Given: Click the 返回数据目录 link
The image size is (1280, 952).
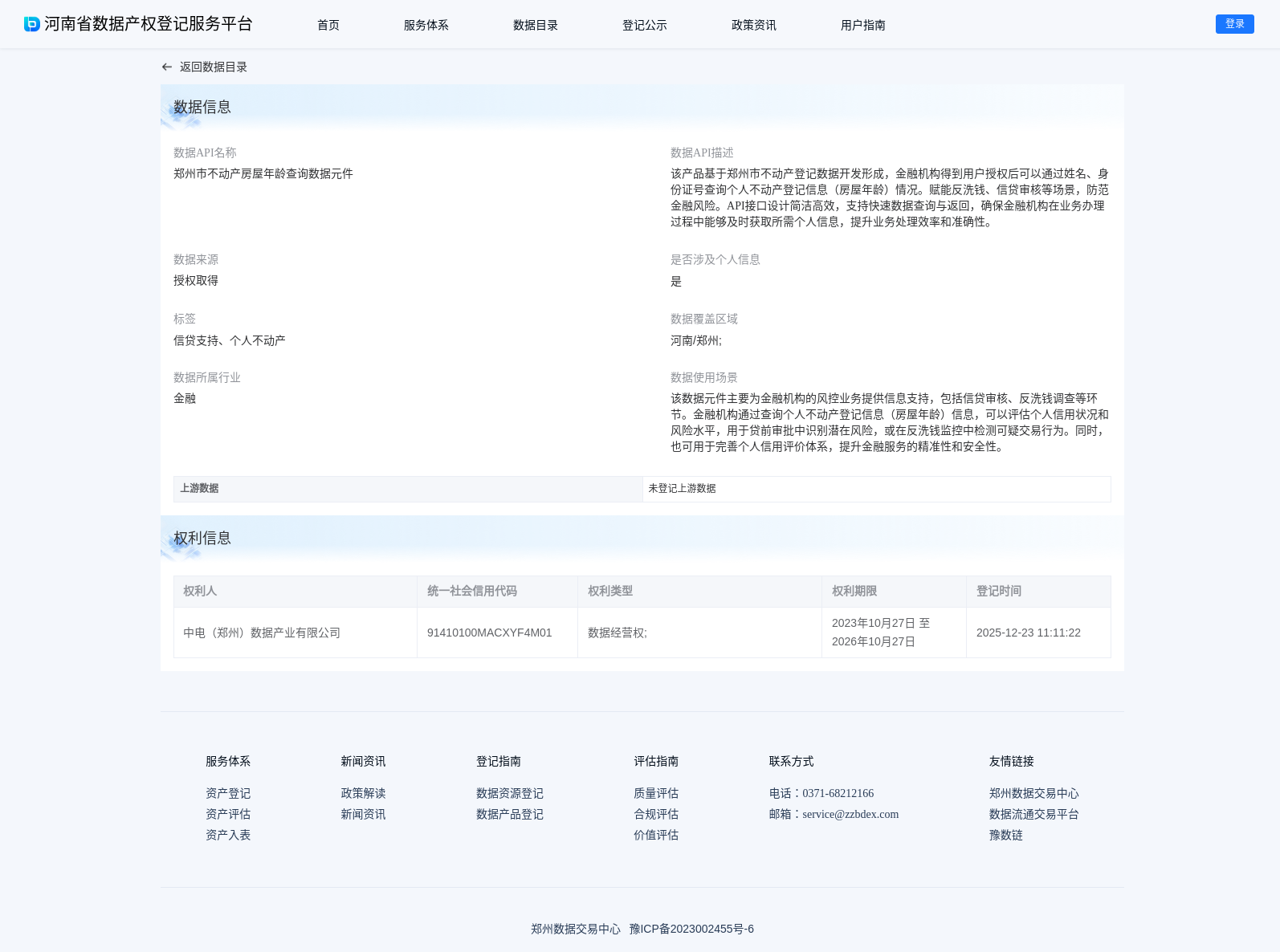Looking at the screenshot, I should pyautogui.click(x=214, y=67).
